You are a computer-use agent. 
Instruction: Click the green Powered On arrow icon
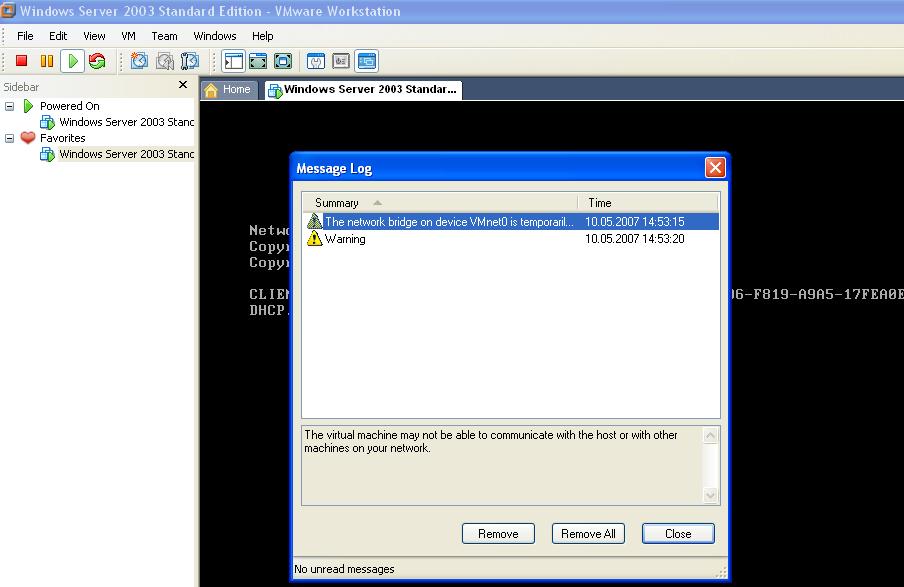[x=28, y=106]
